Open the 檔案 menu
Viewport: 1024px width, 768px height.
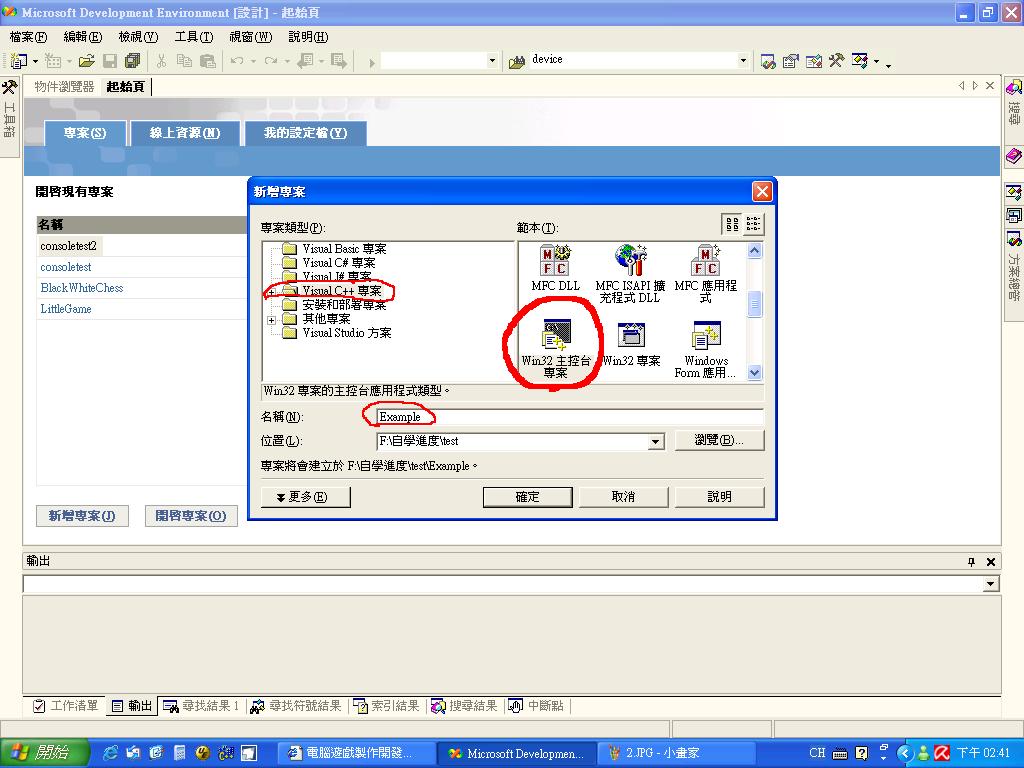[x=29, y=37]
